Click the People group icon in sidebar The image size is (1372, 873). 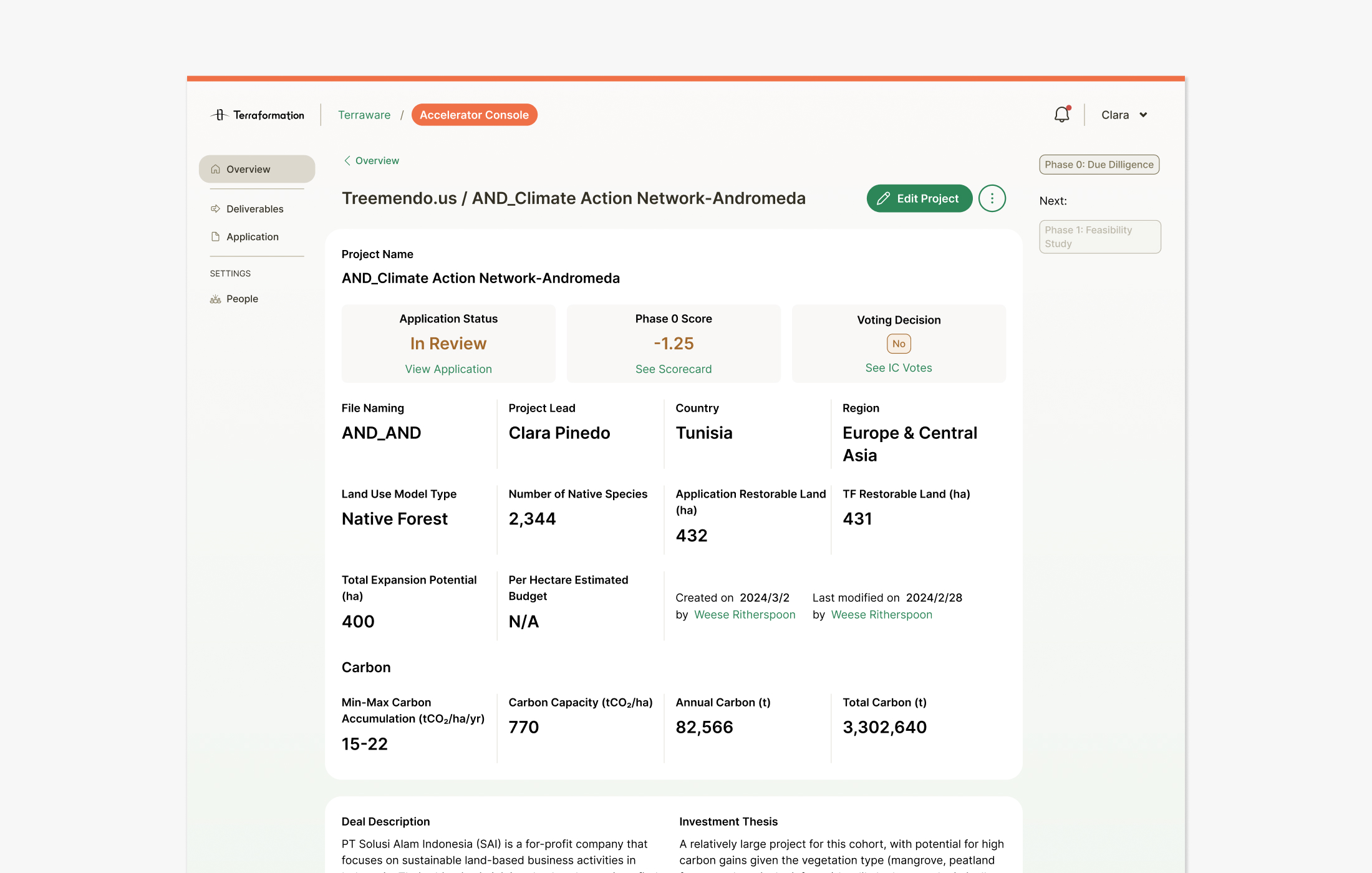coord(216,299)
